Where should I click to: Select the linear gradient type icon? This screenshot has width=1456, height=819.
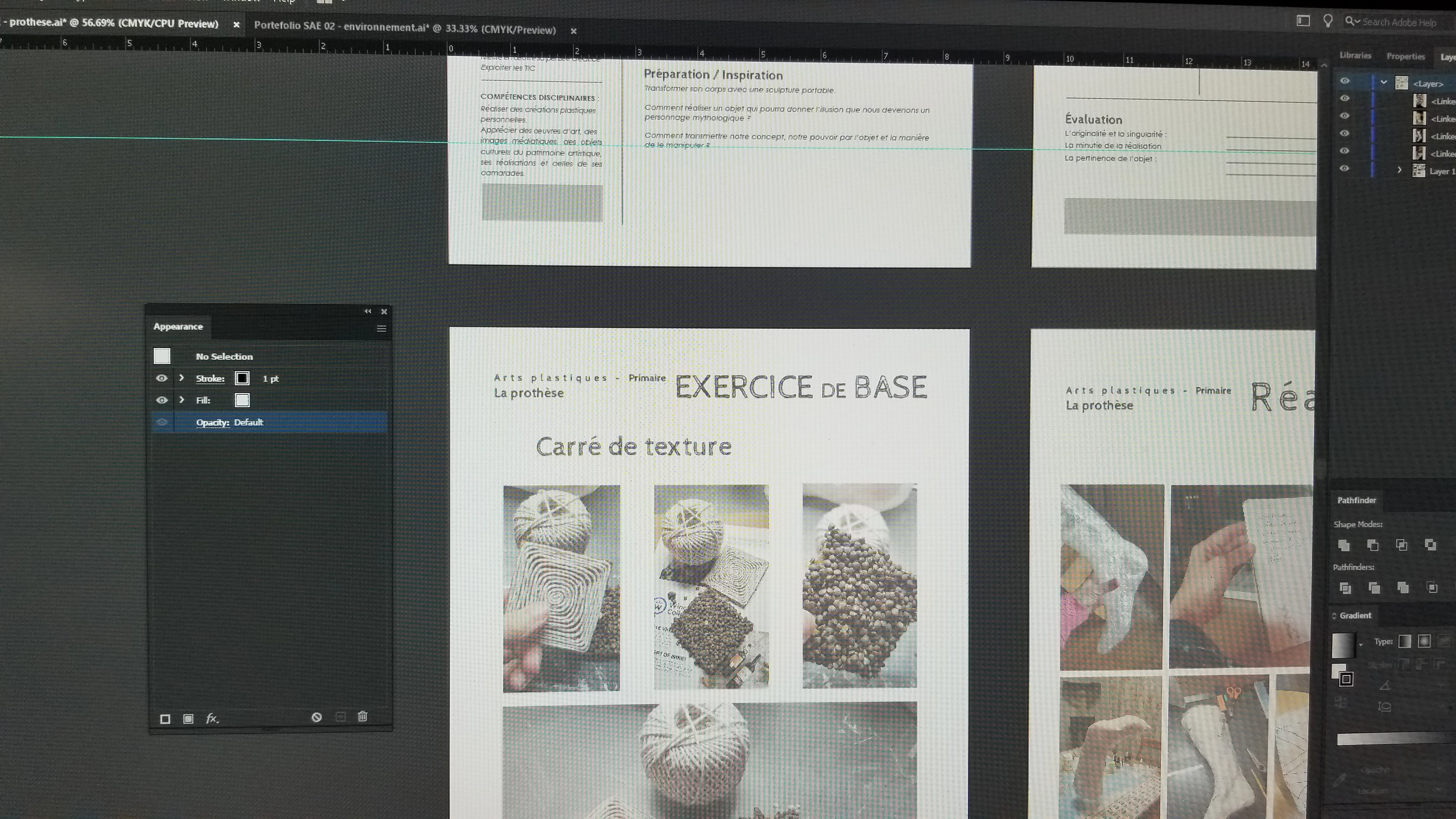point(1405,641)
